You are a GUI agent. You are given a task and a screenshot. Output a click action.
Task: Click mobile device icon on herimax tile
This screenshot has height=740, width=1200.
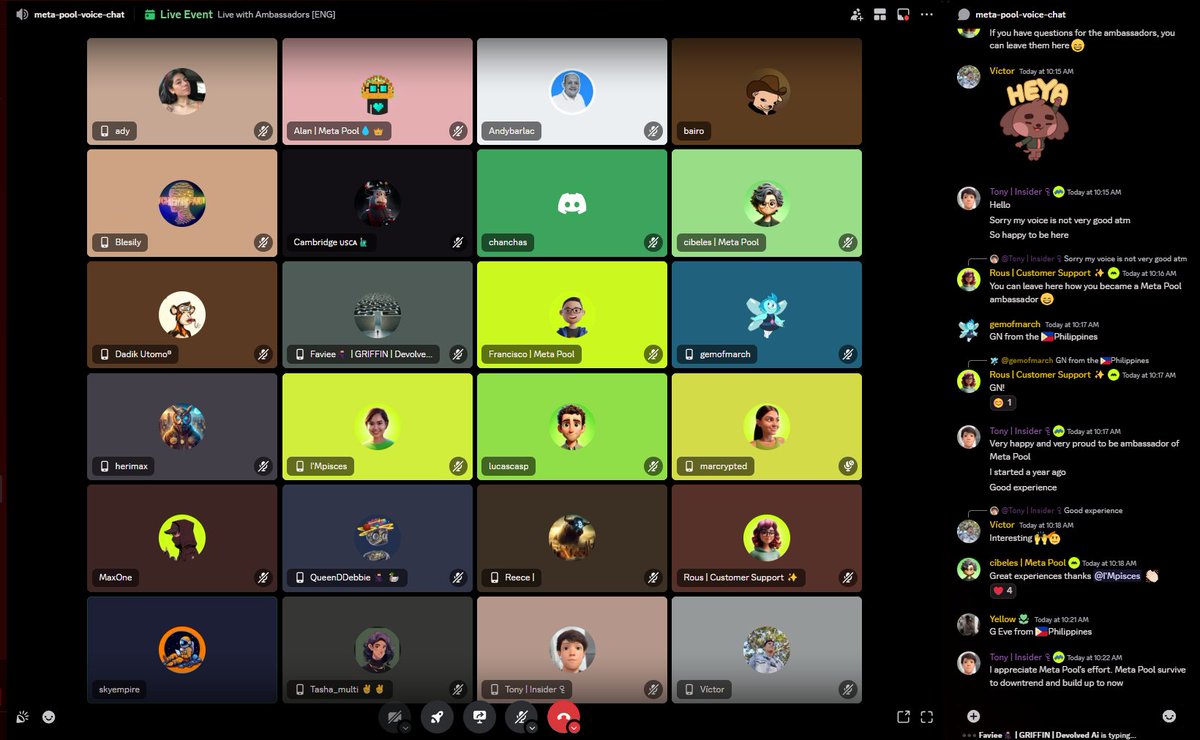pos(103,466)
